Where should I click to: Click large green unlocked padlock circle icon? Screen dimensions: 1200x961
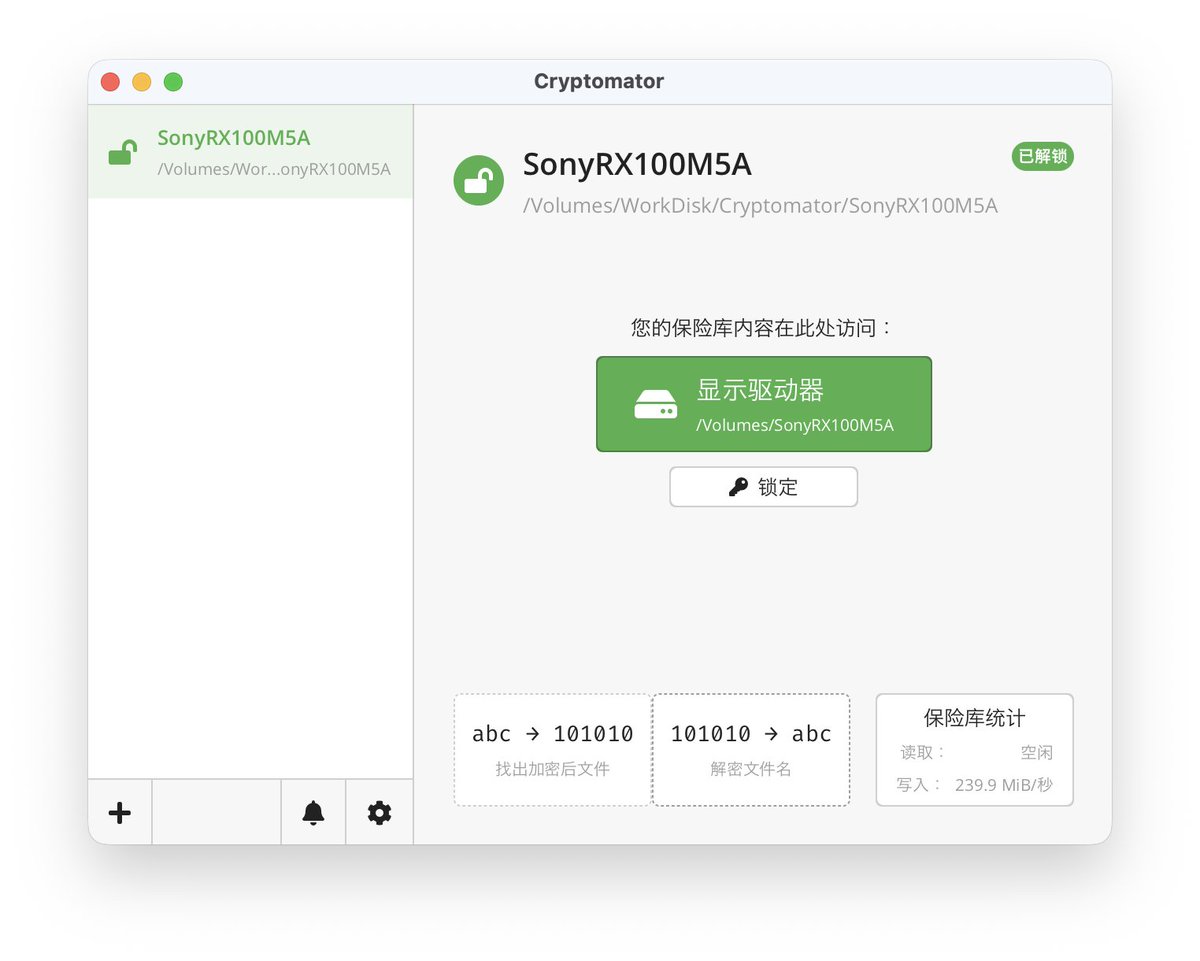click(x=478, y=181)
